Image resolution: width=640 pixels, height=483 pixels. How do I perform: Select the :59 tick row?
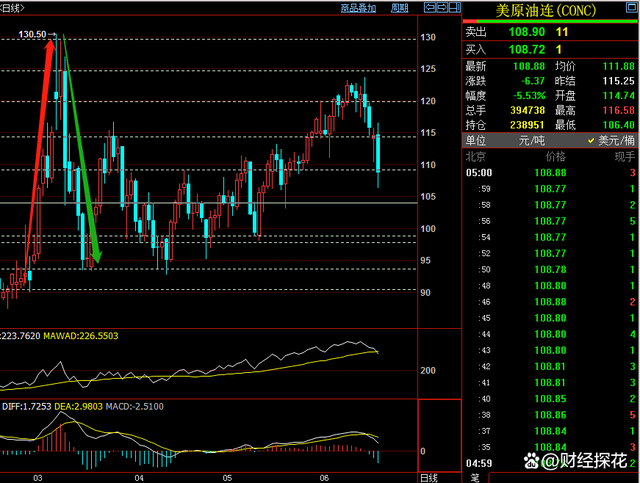point(551,189)
